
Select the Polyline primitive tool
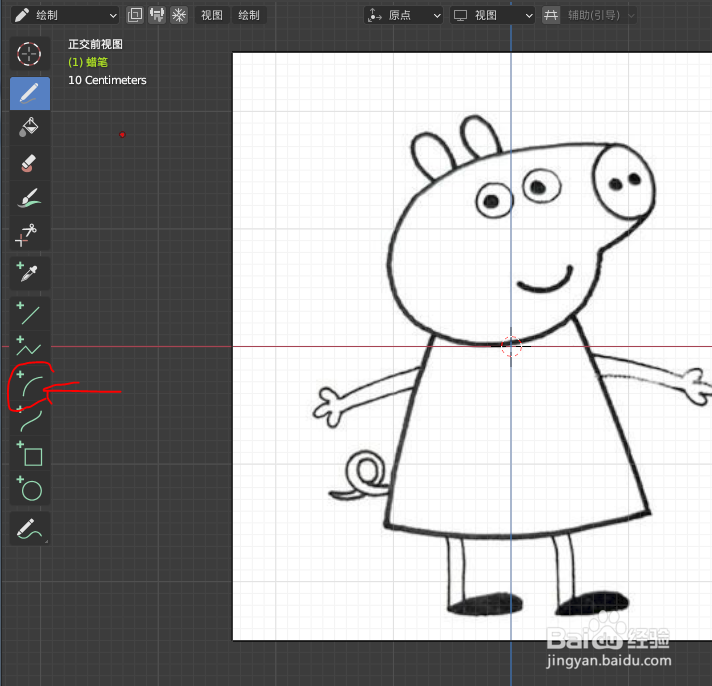tap(30, 347)
